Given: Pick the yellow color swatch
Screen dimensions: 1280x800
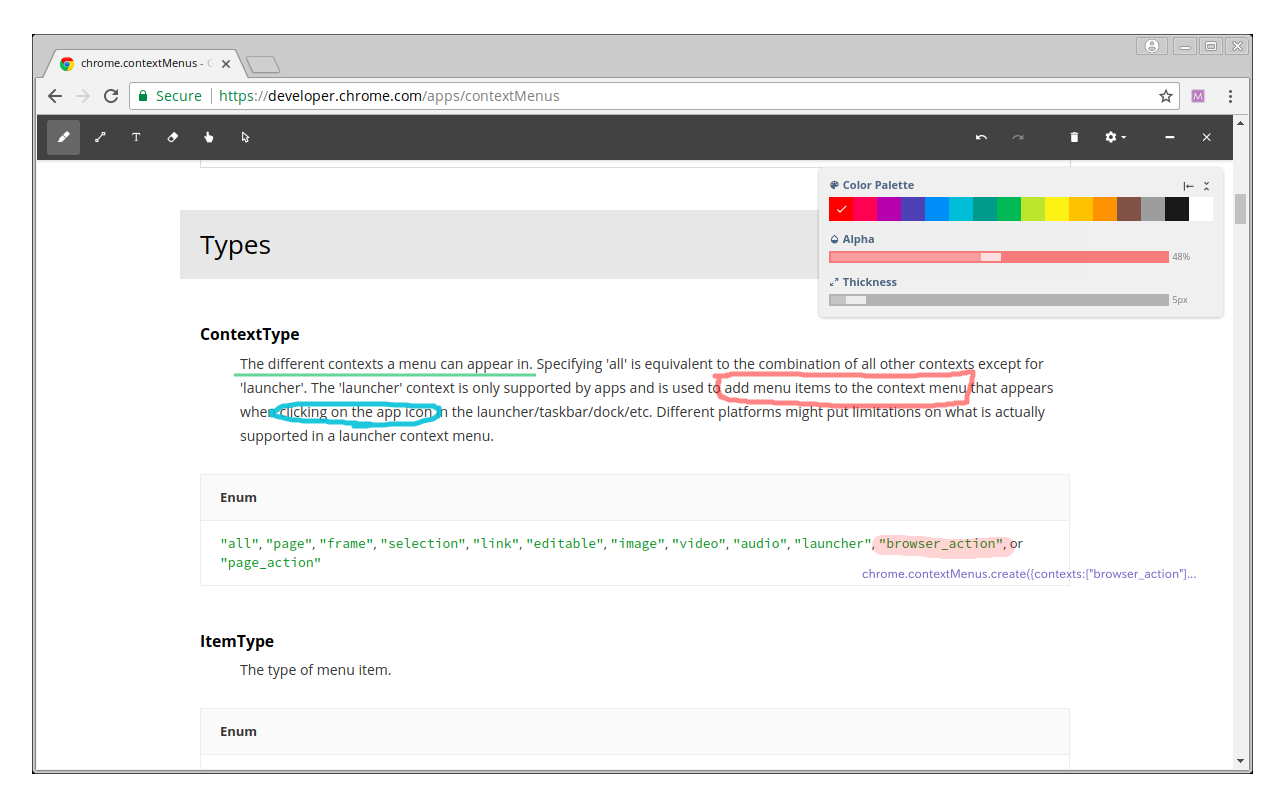Looking at the screenshot, I should point(1056,209).
